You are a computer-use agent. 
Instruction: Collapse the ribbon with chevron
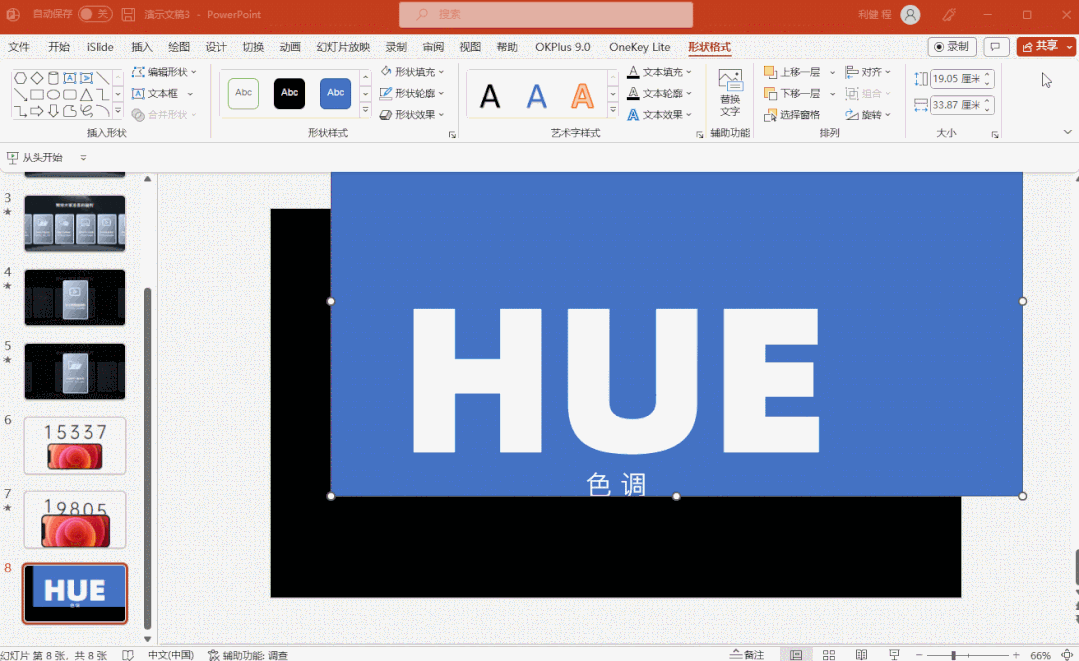click(1067, 132)
